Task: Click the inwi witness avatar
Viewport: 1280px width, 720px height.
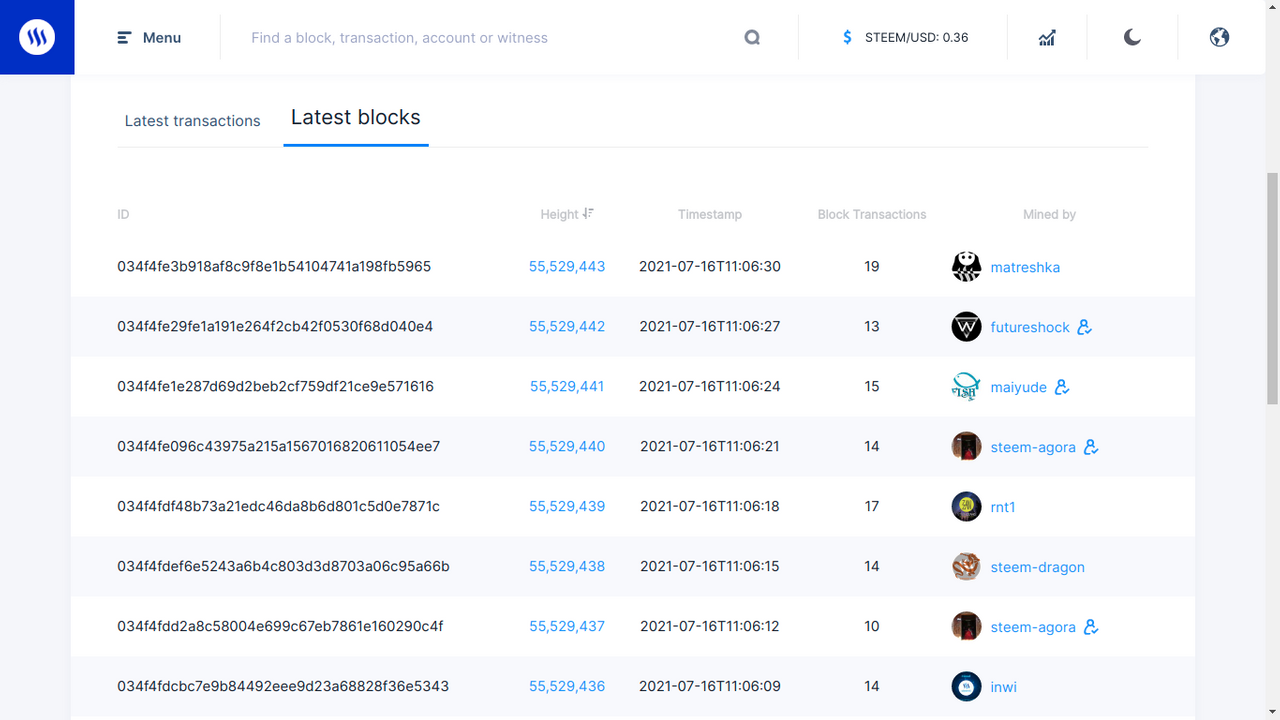Action: point(966,687)
